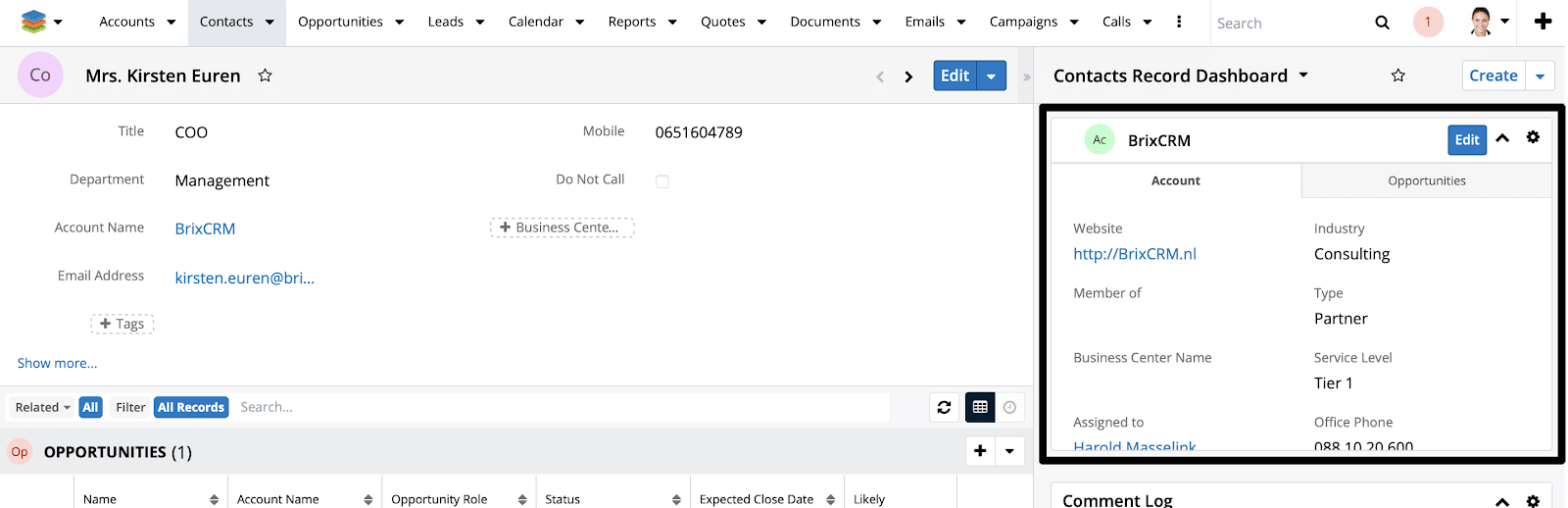Screen dimensions: 1568x508
Task: Expand the Calendar dropdown arrow
Action: (x=580, y=23)
